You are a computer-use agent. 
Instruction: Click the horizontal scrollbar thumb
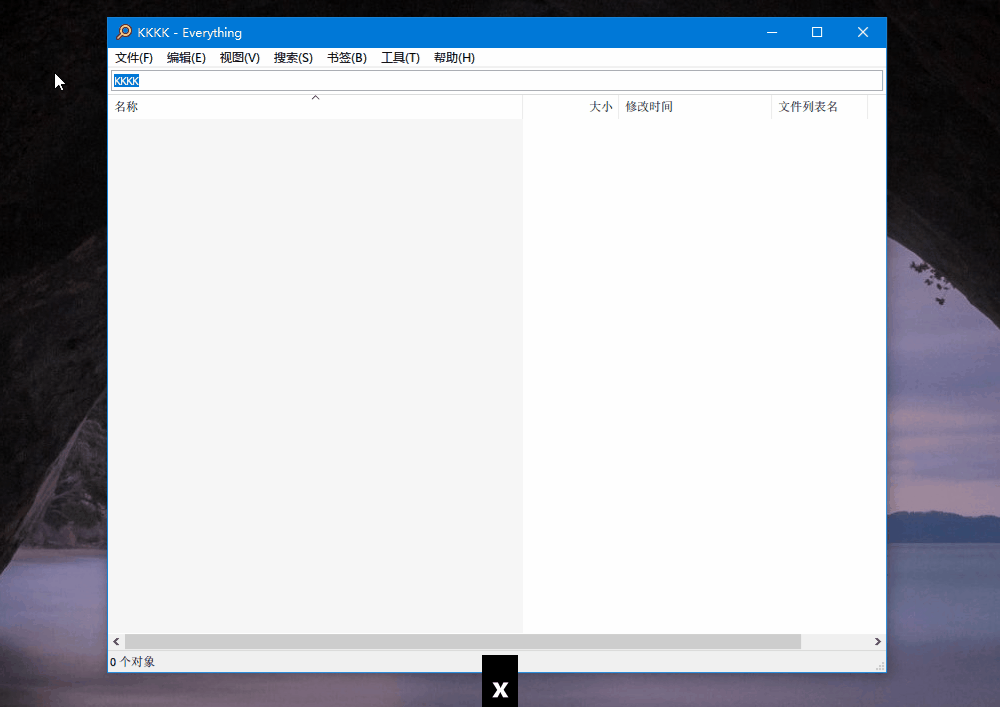pyautogui.click(x=462, y=641)
